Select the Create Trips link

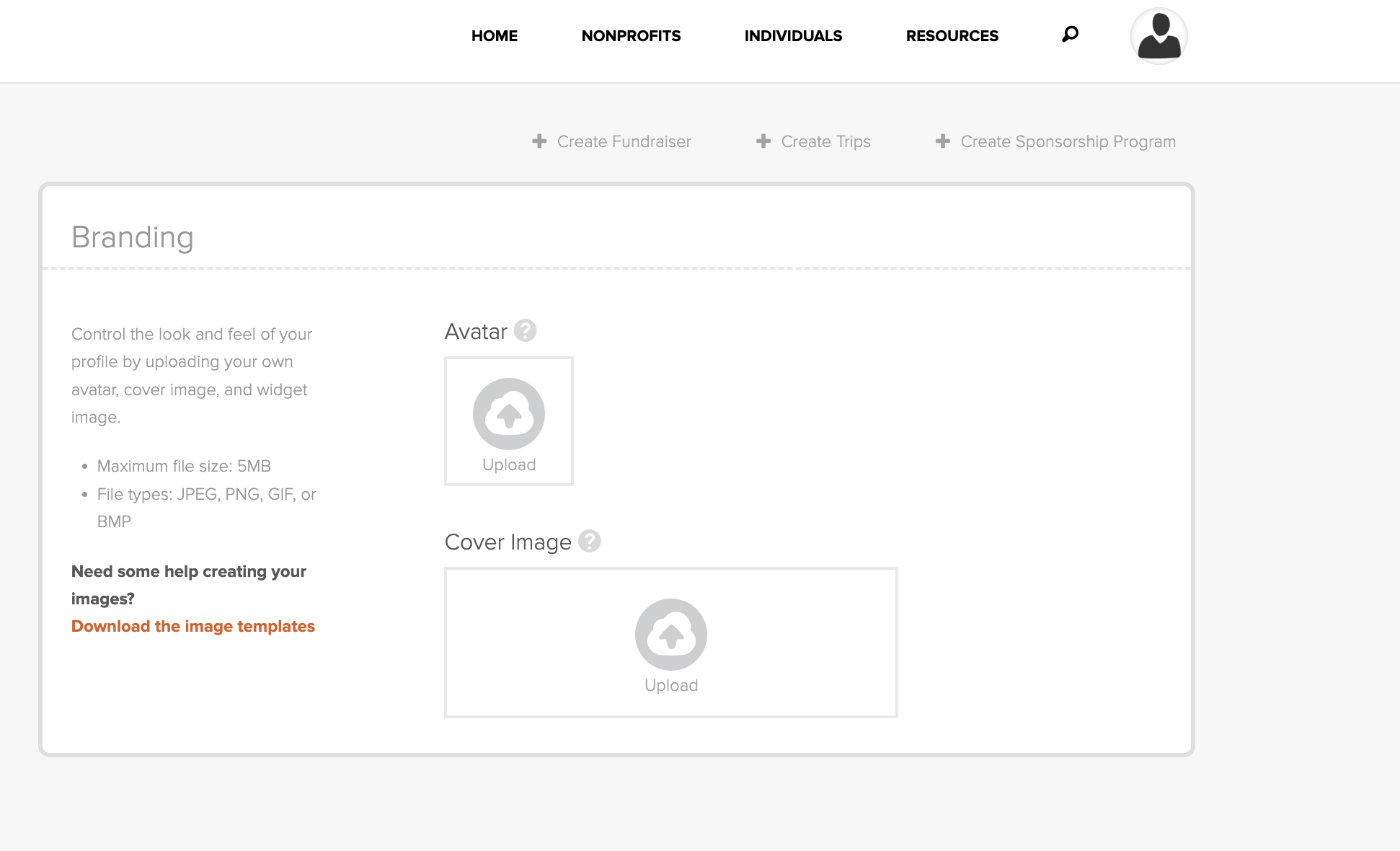click(825, 141)
